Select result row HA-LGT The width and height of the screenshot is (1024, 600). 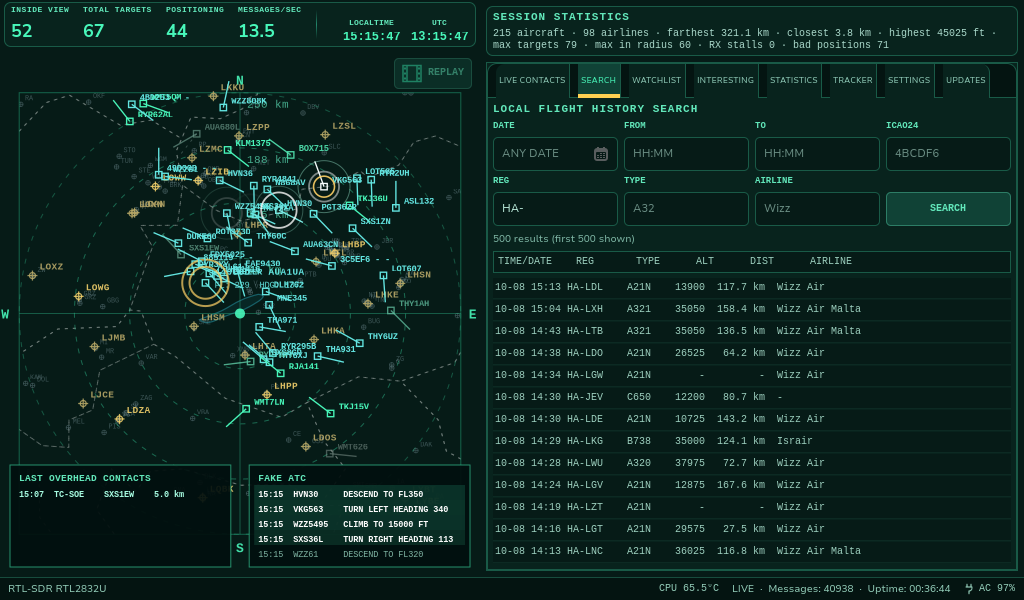coord(752,529)
